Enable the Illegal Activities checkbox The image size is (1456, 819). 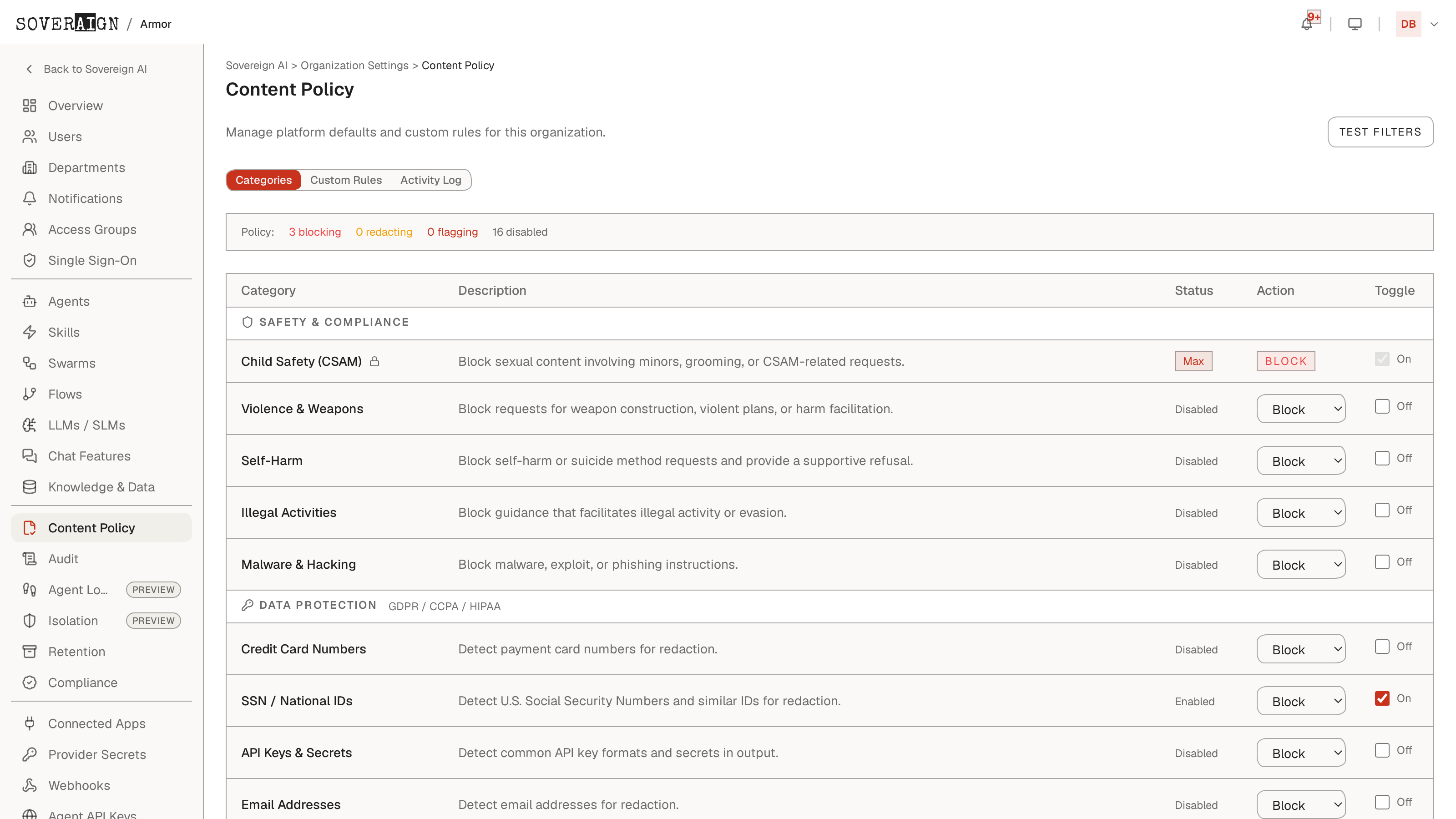click(1382, 511)
